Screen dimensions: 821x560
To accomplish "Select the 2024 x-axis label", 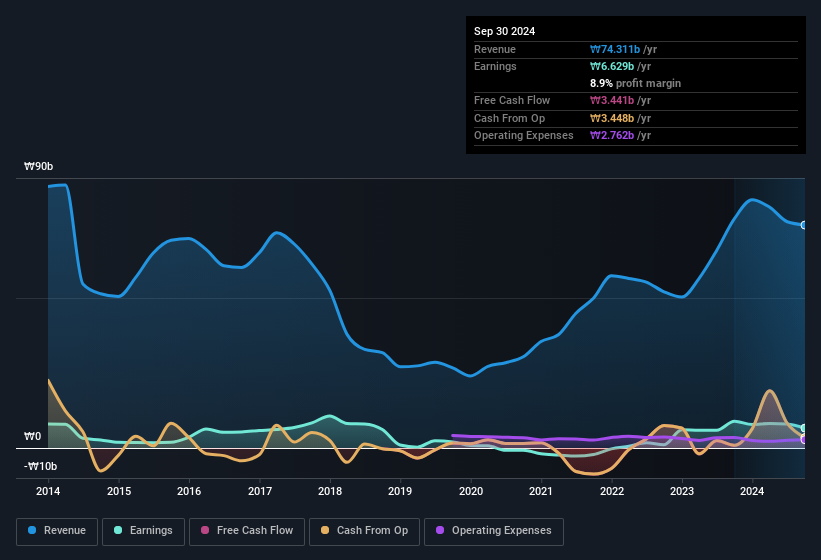I will (752, 491).
